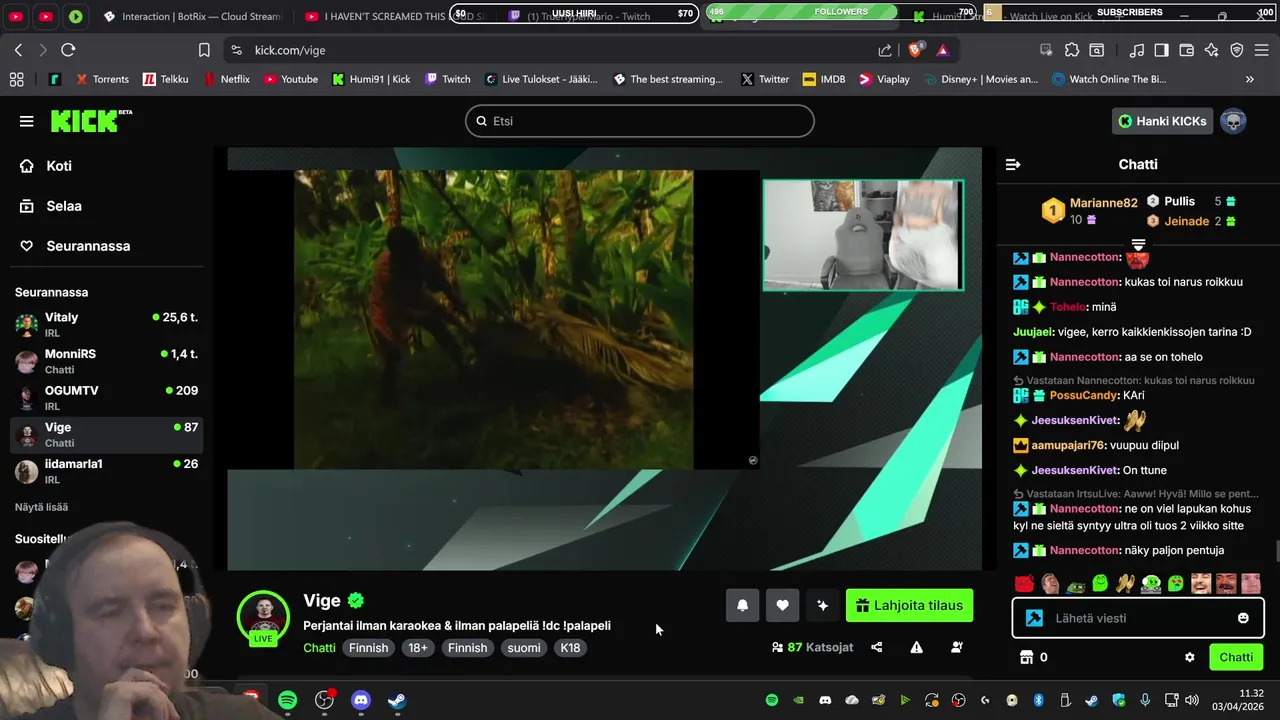The height and width of the screenshot is (720, 1280).
Task: Click the K18 tag
Action: coord(570,648)
